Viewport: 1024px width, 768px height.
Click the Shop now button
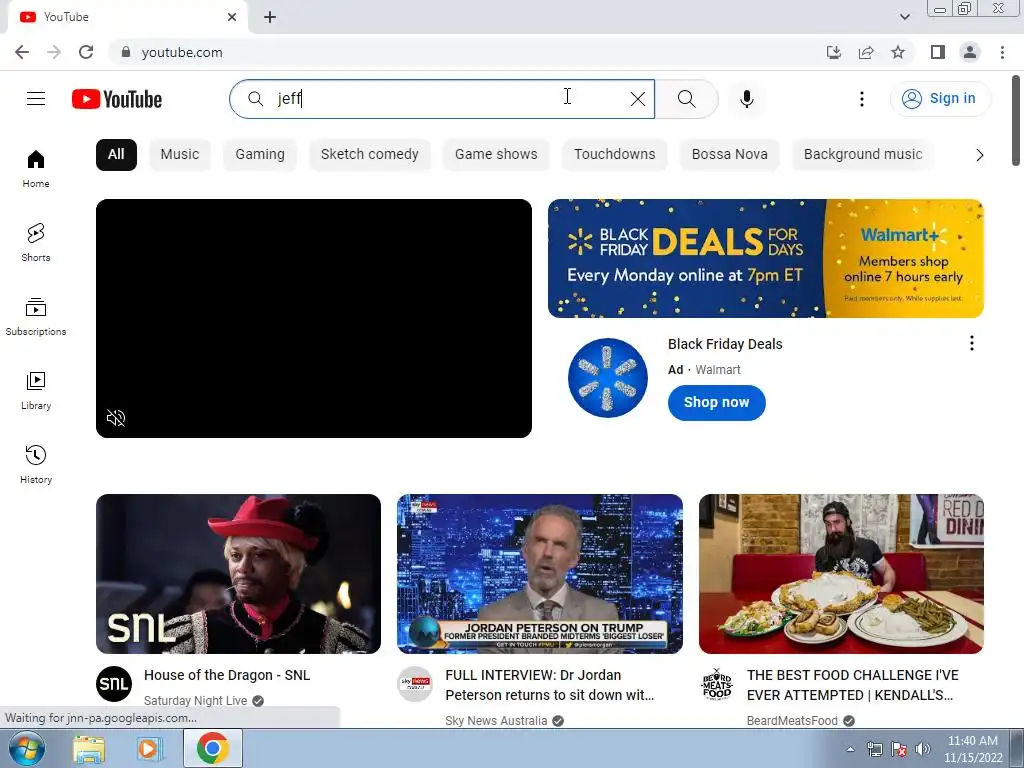point(716,402)
